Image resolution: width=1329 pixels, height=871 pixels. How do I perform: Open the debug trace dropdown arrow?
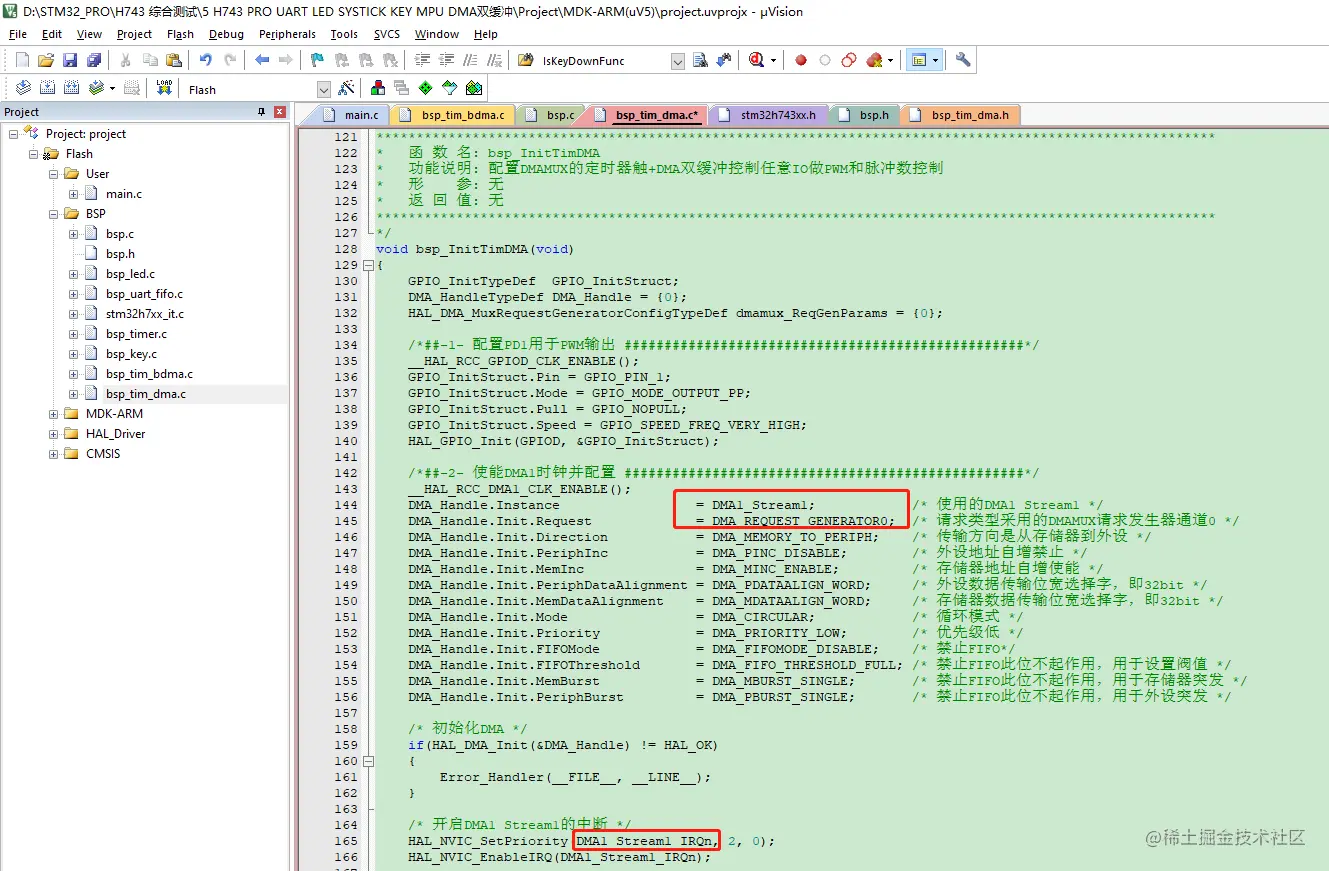(x=774, y=61)
